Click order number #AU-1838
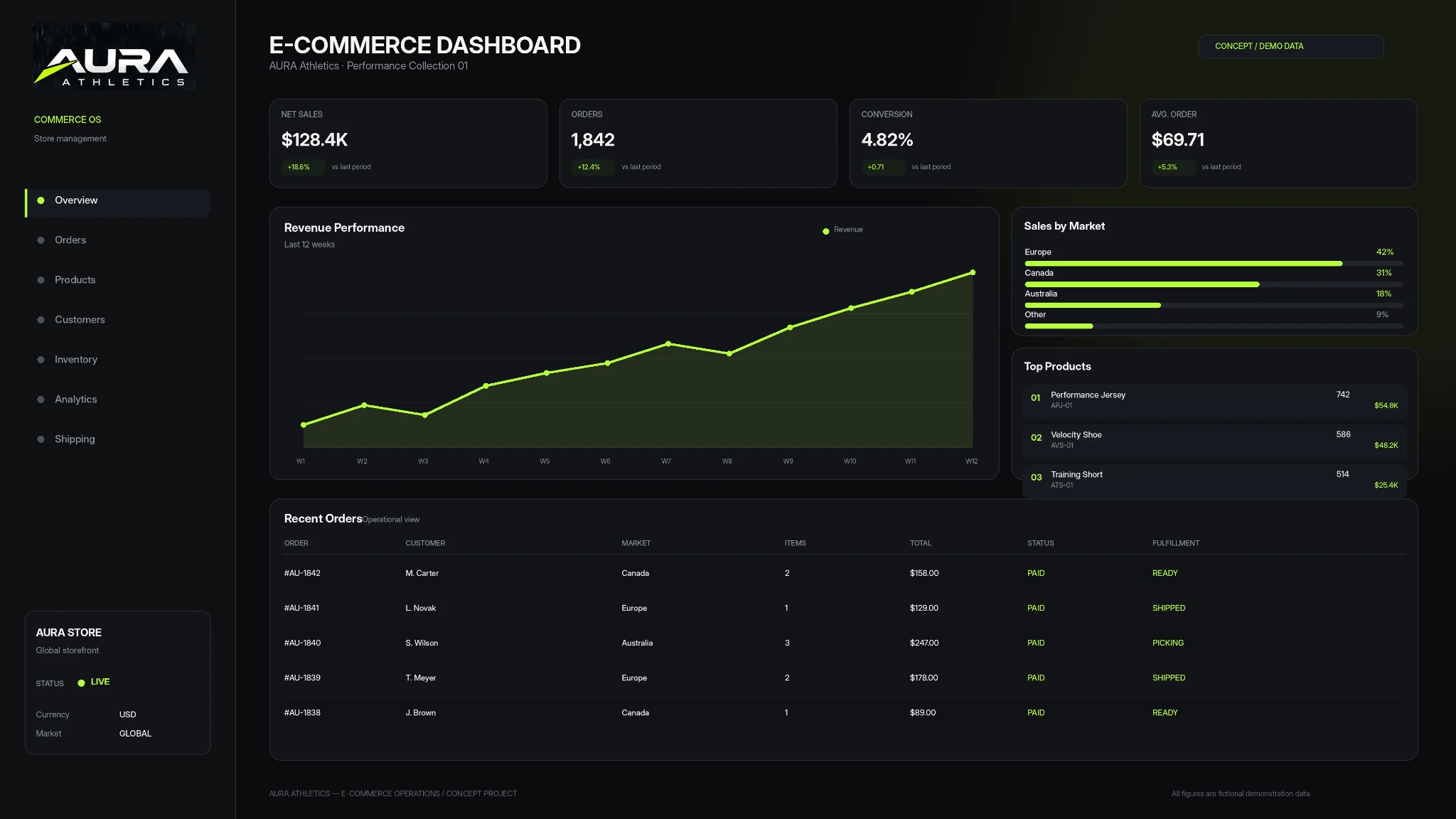Viewport: 1456px width, 819px height. tap(302, 712)
